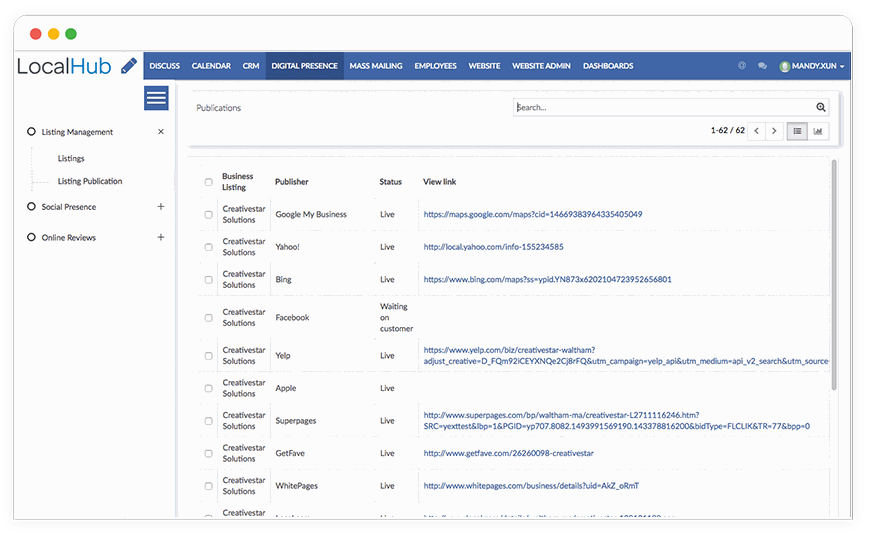Open the chat messages icon in navbar

pyautogui.click(x=762, y=66)
